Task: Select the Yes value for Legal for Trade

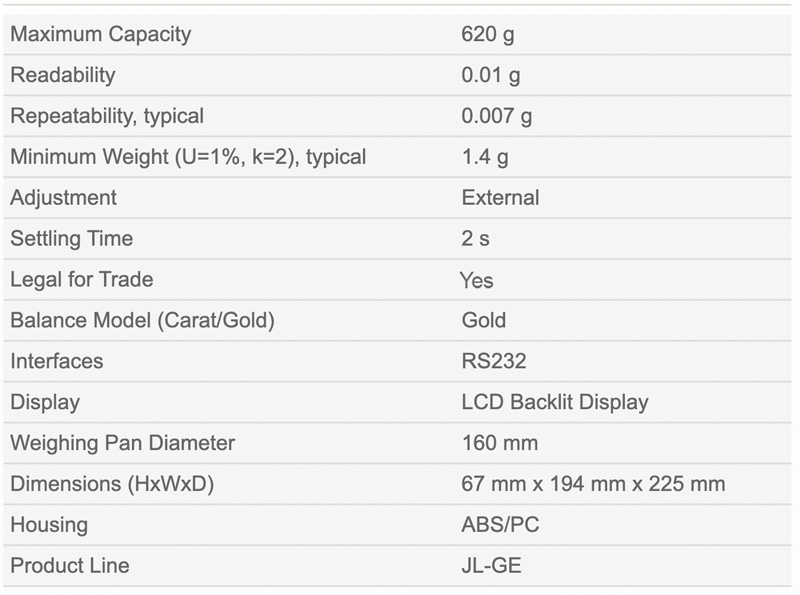Action: tap(477, 280)
